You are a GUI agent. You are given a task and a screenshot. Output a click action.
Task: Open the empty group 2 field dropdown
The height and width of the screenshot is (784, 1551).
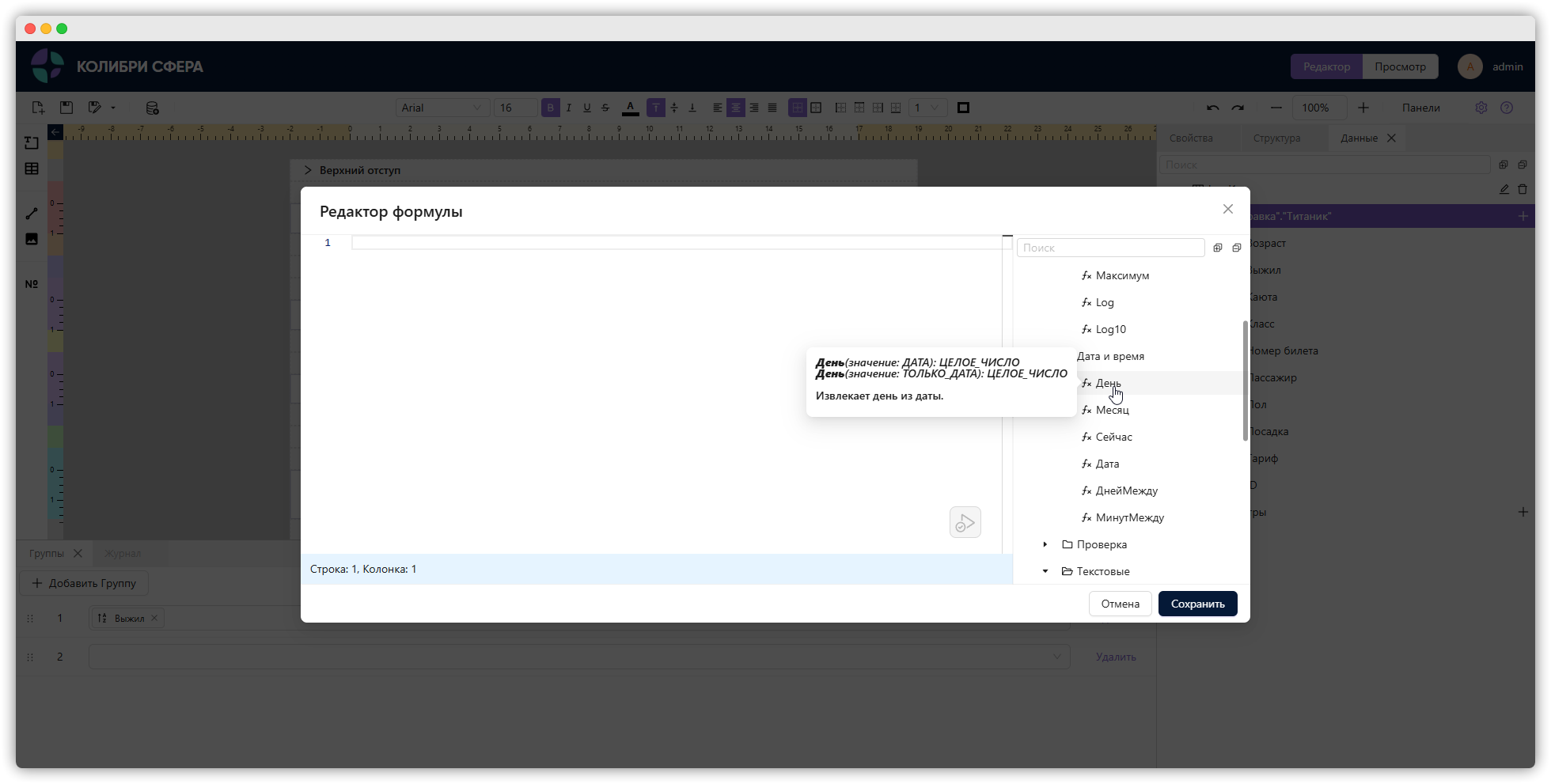pyautogui.click(x=579, y=657)
